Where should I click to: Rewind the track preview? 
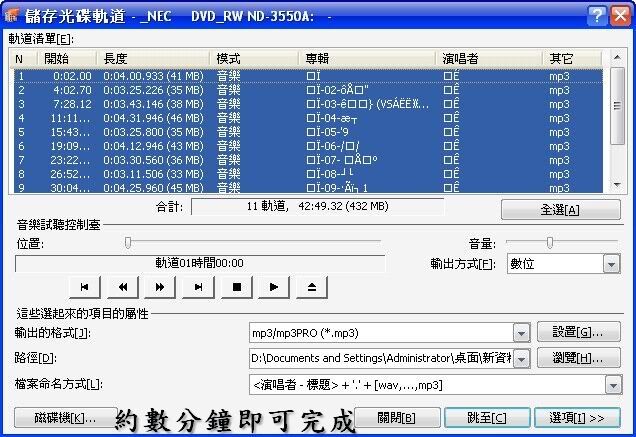[x=122, y=287]
